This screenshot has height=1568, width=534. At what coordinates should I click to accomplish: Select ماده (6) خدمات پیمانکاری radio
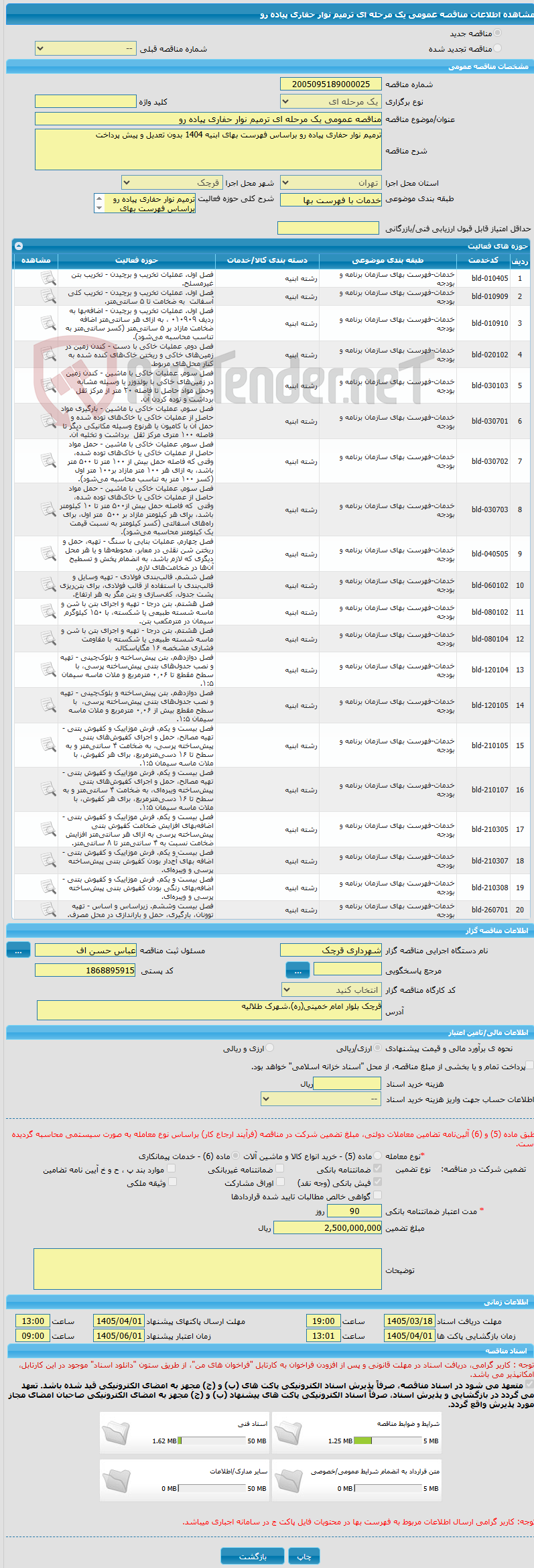click(236, 1156)
